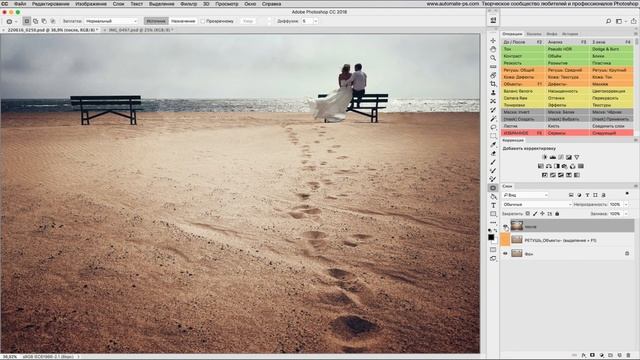Viewport: 640px width, 360px height.
Task: Select the Rectangular Marquee tool
Action: (493, 136)
